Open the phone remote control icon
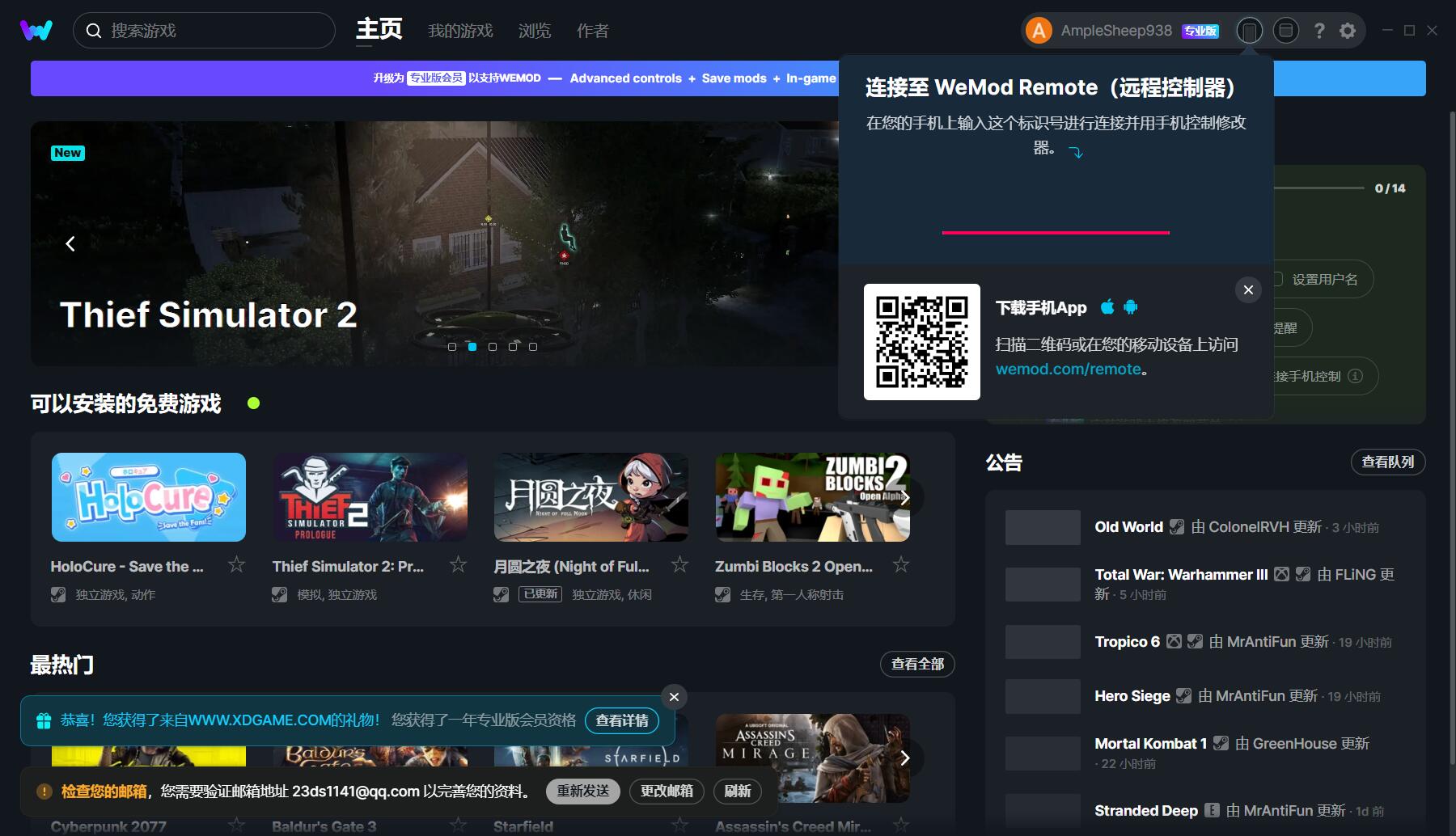Screen dimensions: 1456x836 1250,31
